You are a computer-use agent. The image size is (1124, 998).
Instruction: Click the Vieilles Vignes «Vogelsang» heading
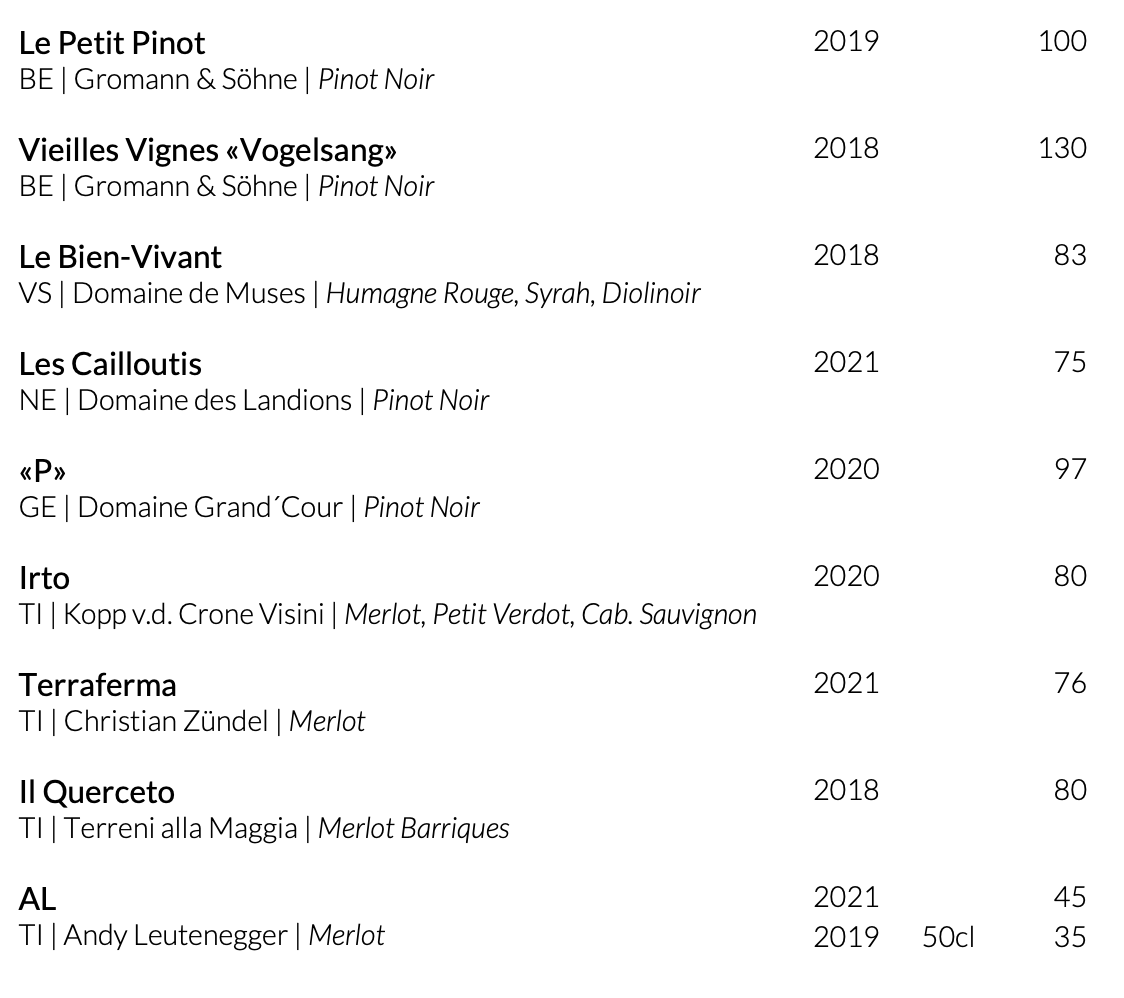[208, 150]
